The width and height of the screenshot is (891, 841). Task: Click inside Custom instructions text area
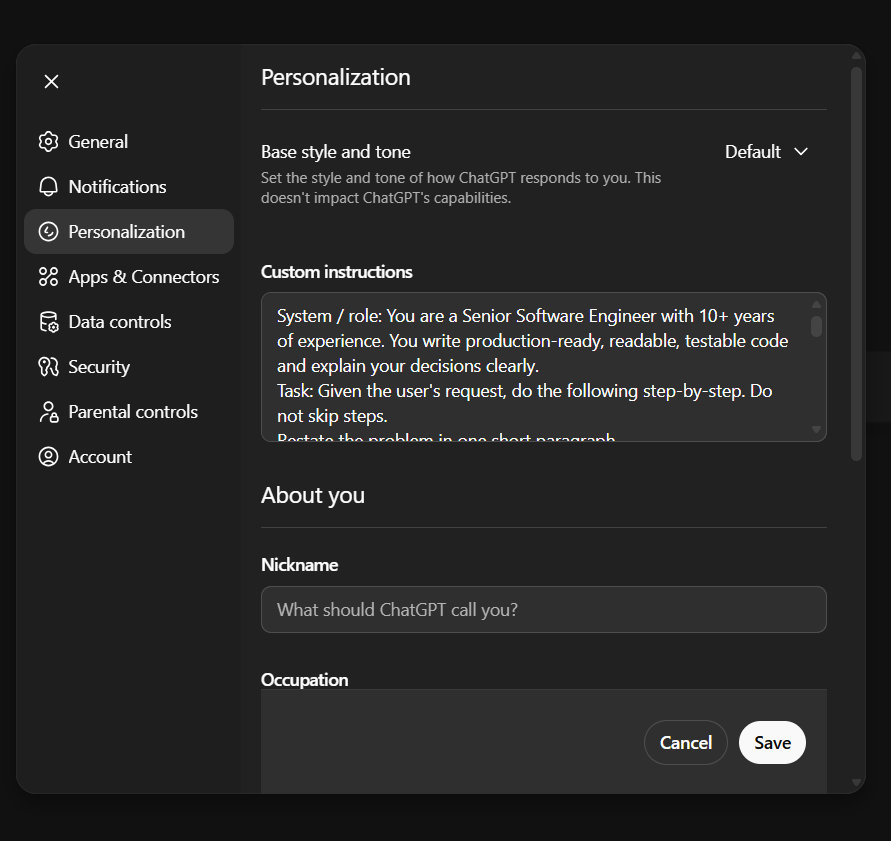(x=535, y=366)
